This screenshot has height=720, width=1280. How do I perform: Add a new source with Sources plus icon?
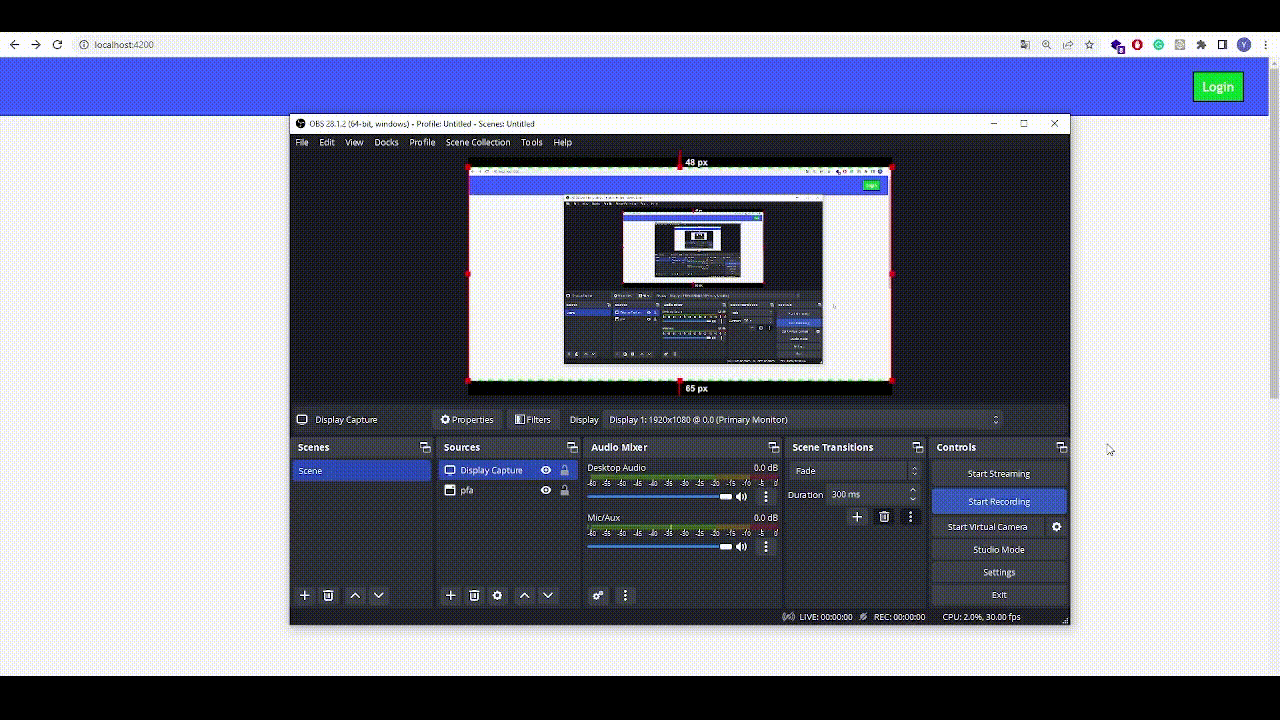point(451,595)
